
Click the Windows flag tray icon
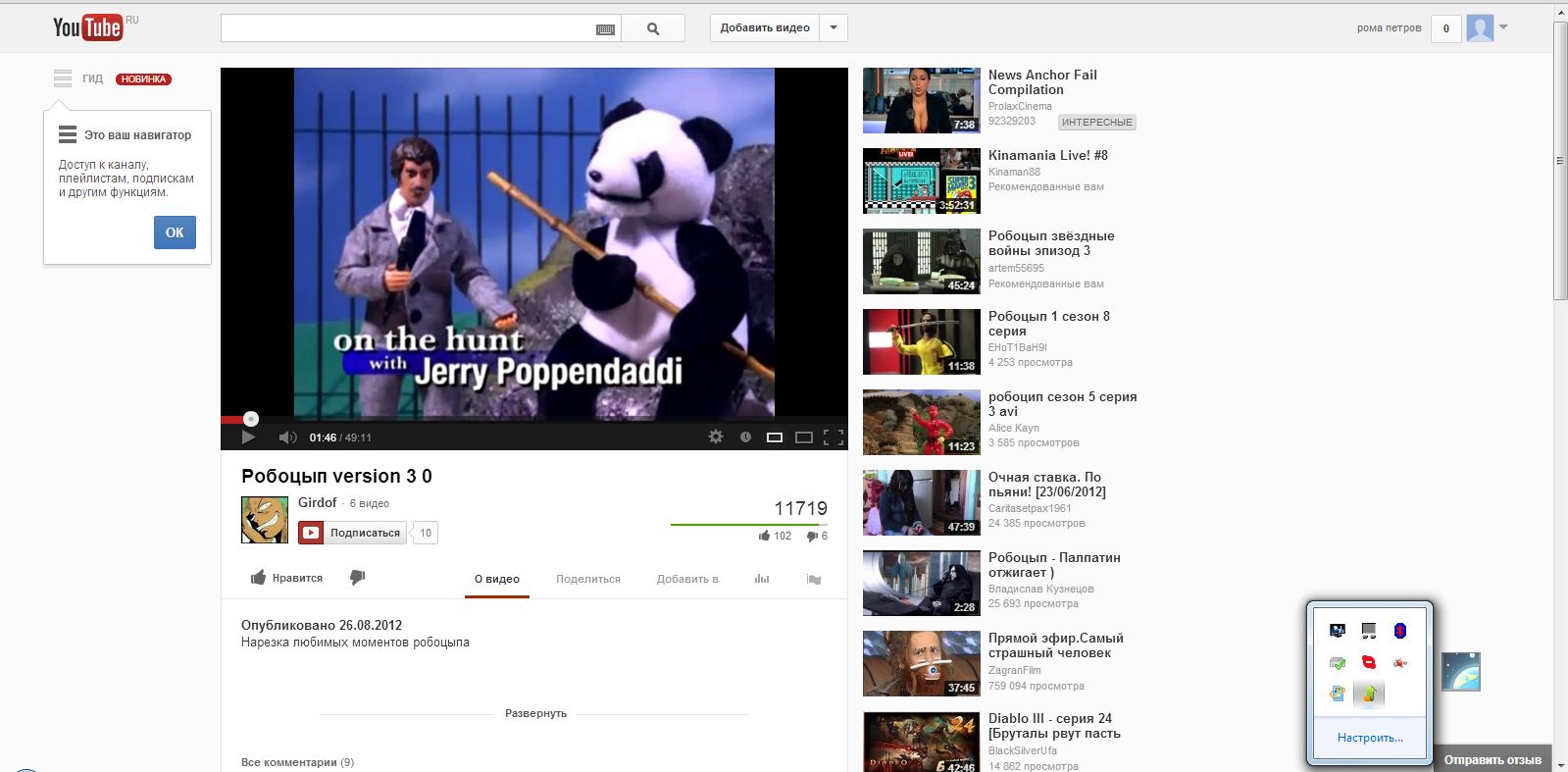[x=1338, y=694]
